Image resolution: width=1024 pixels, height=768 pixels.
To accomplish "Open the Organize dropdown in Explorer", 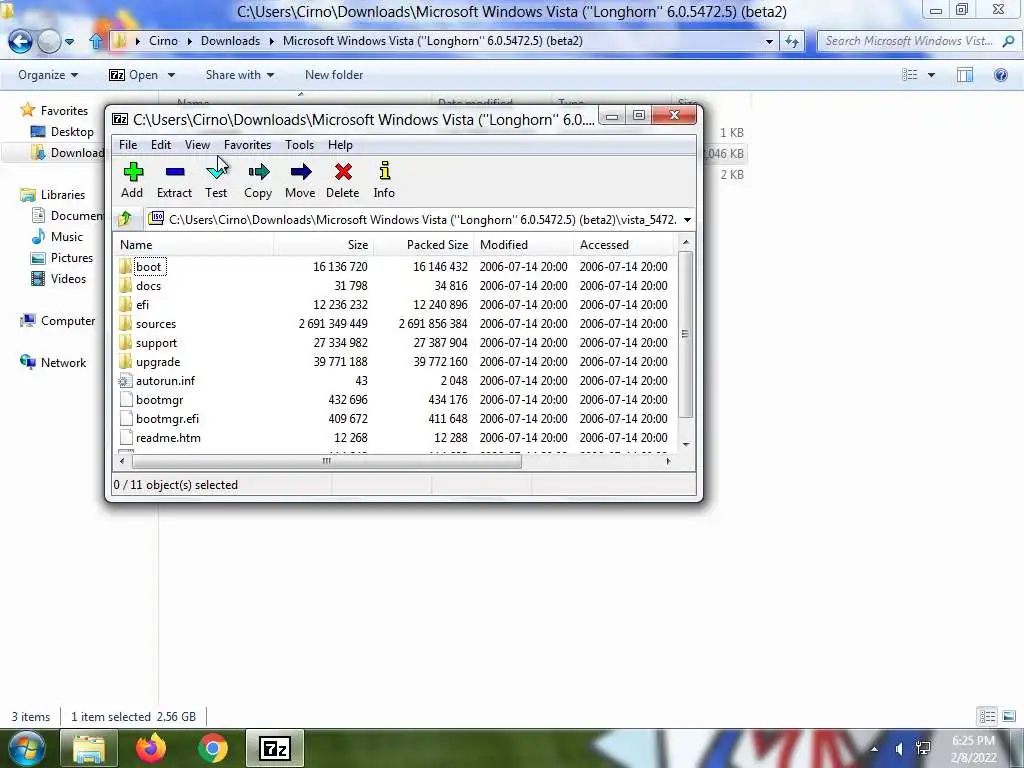I will (48, 75).
